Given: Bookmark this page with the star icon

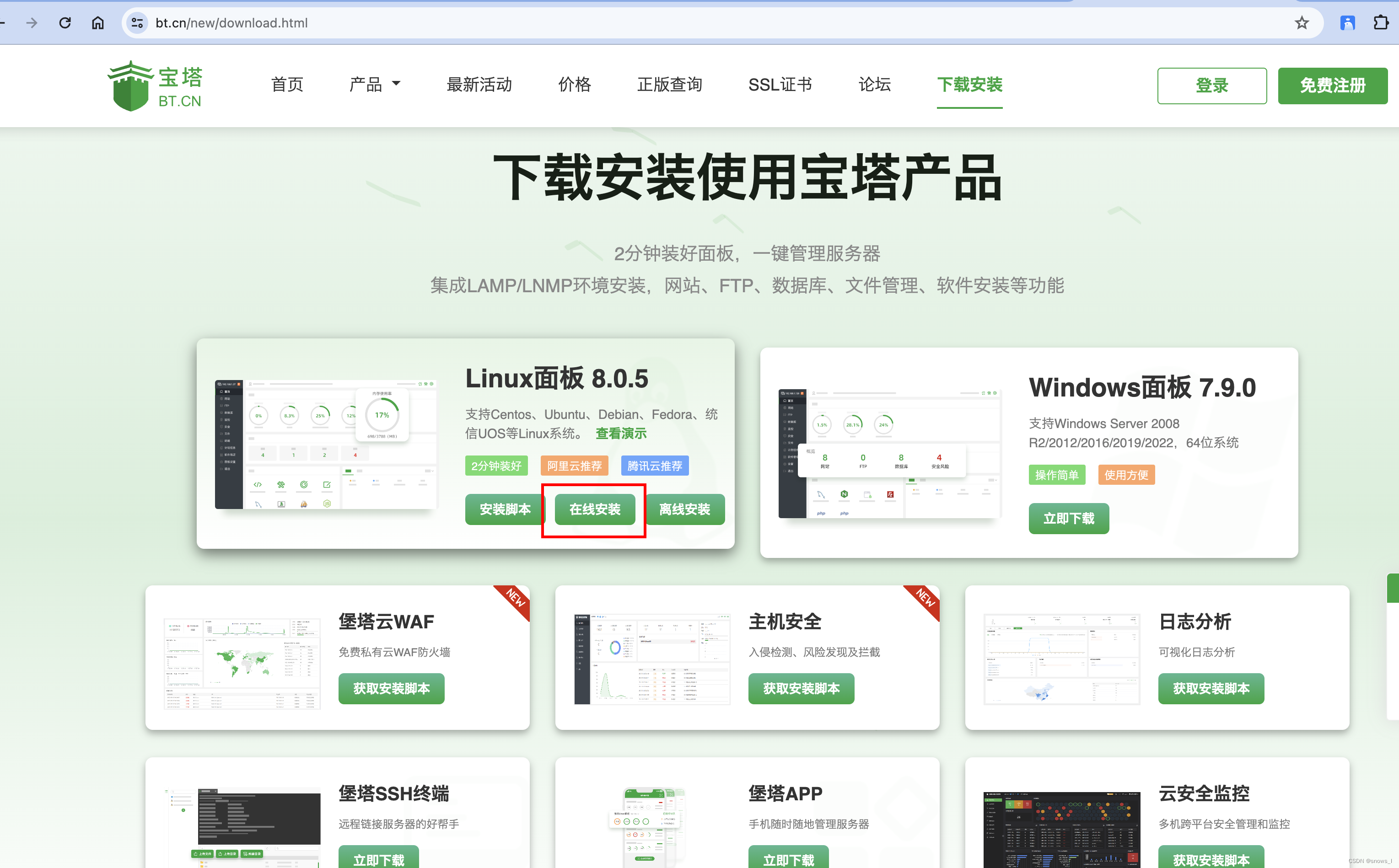Looking at the screenshot, I should 1302,23.
